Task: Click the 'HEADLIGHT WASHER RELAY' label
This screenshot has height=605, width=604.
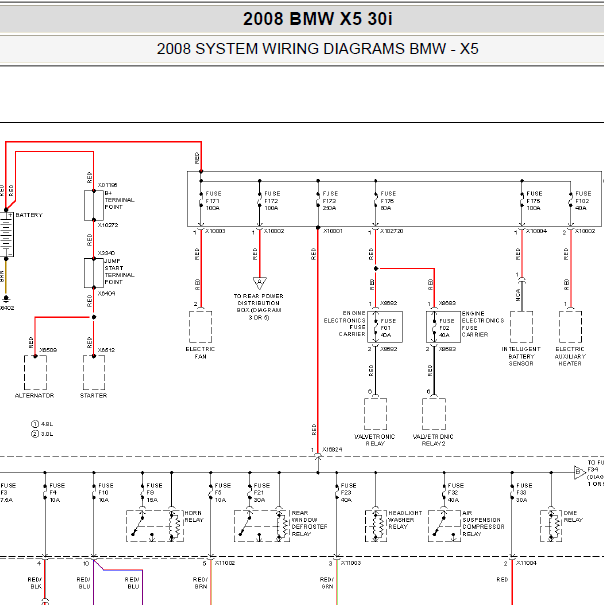Action: [x=405, y=520]
